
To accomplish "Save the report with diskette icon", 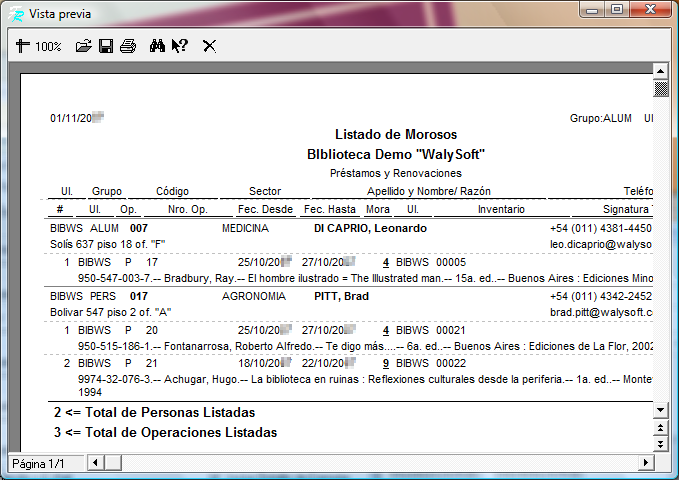I will (106, 46).
